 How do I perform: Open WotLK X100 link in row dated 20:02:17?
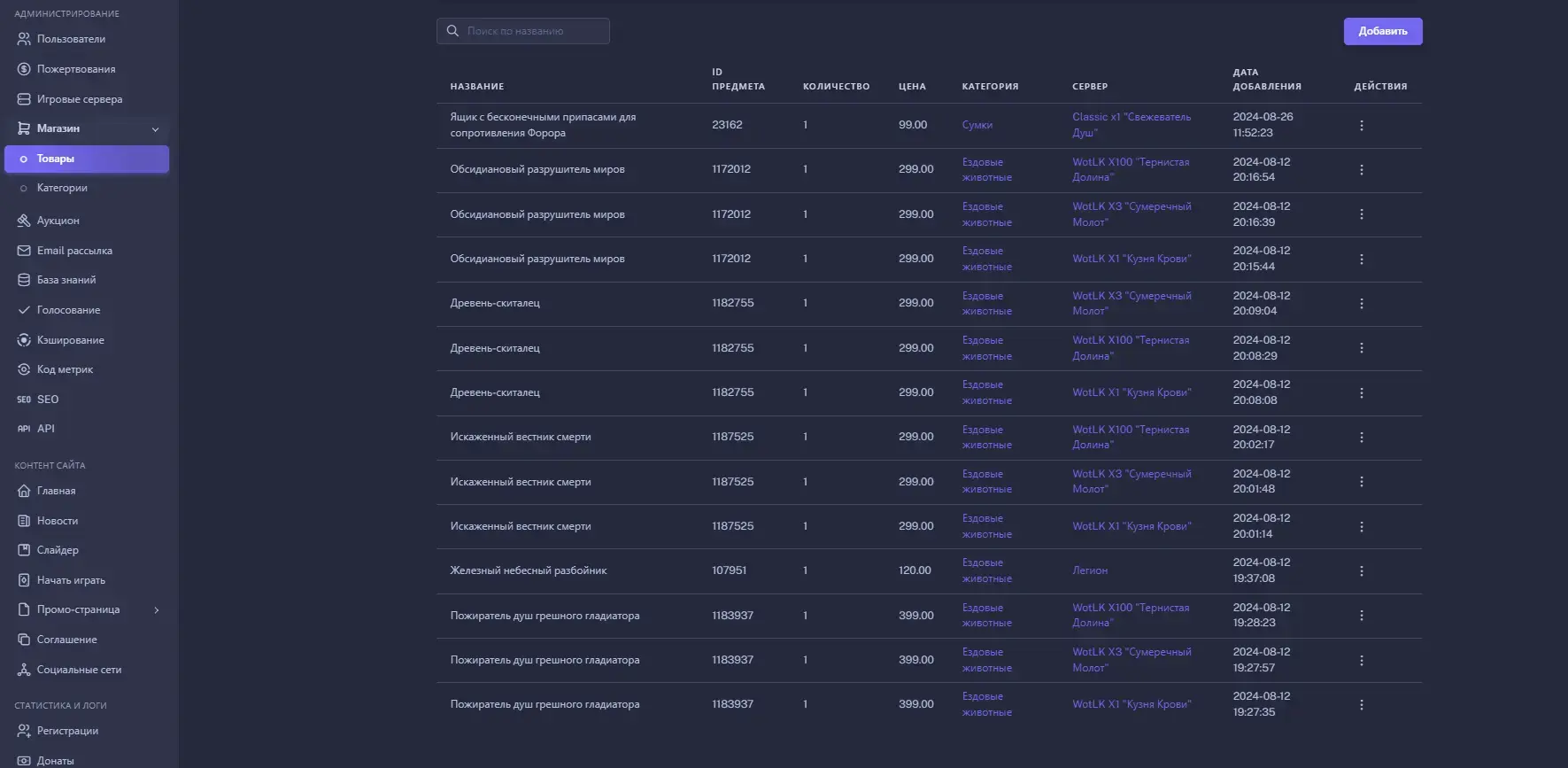pos(1131,437)
